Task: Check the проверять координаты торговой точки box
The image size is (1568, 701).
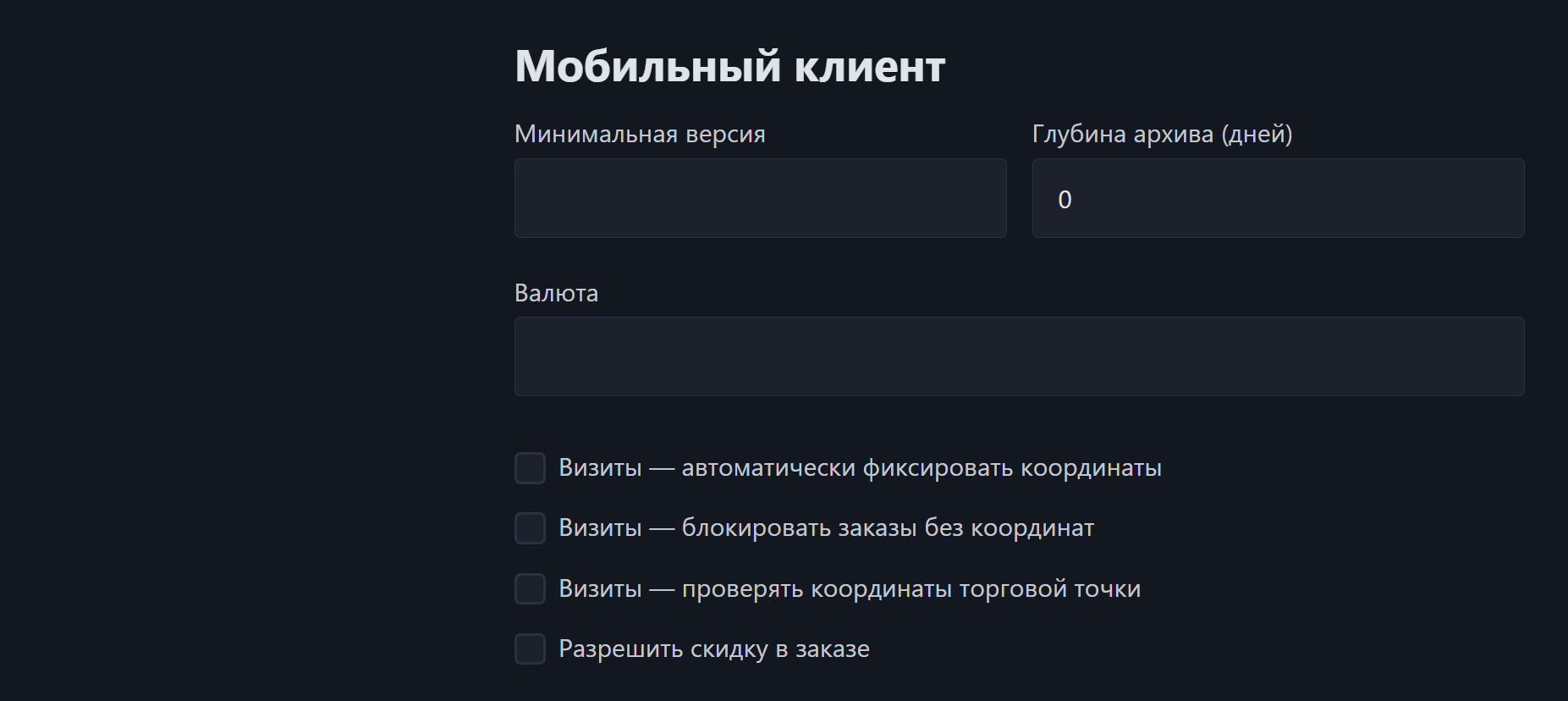Action: pyautogui.click(x=530, y=588)
